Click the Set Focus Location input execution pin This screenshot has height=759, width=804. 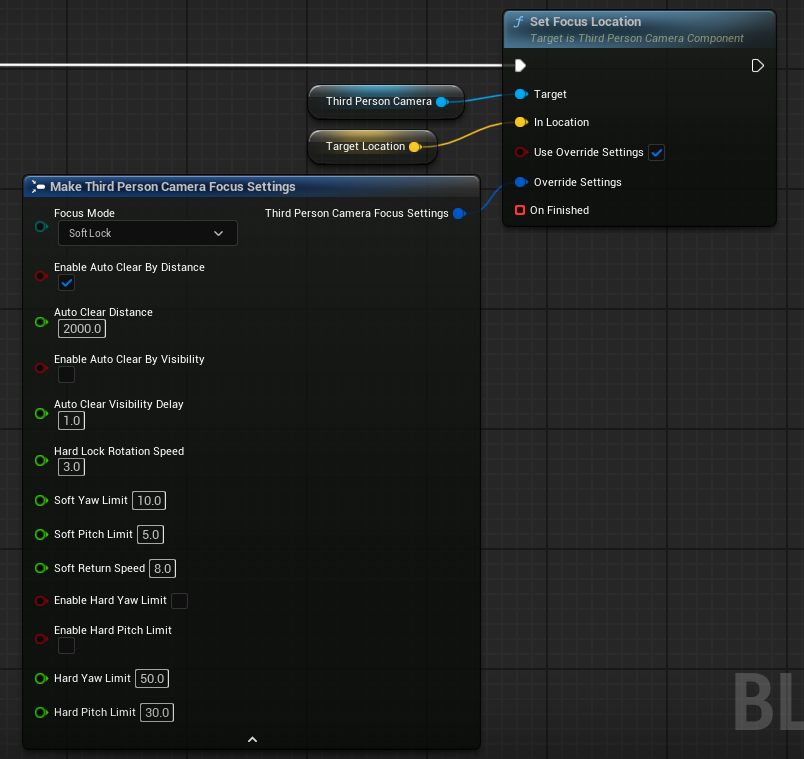click(520, 66)
